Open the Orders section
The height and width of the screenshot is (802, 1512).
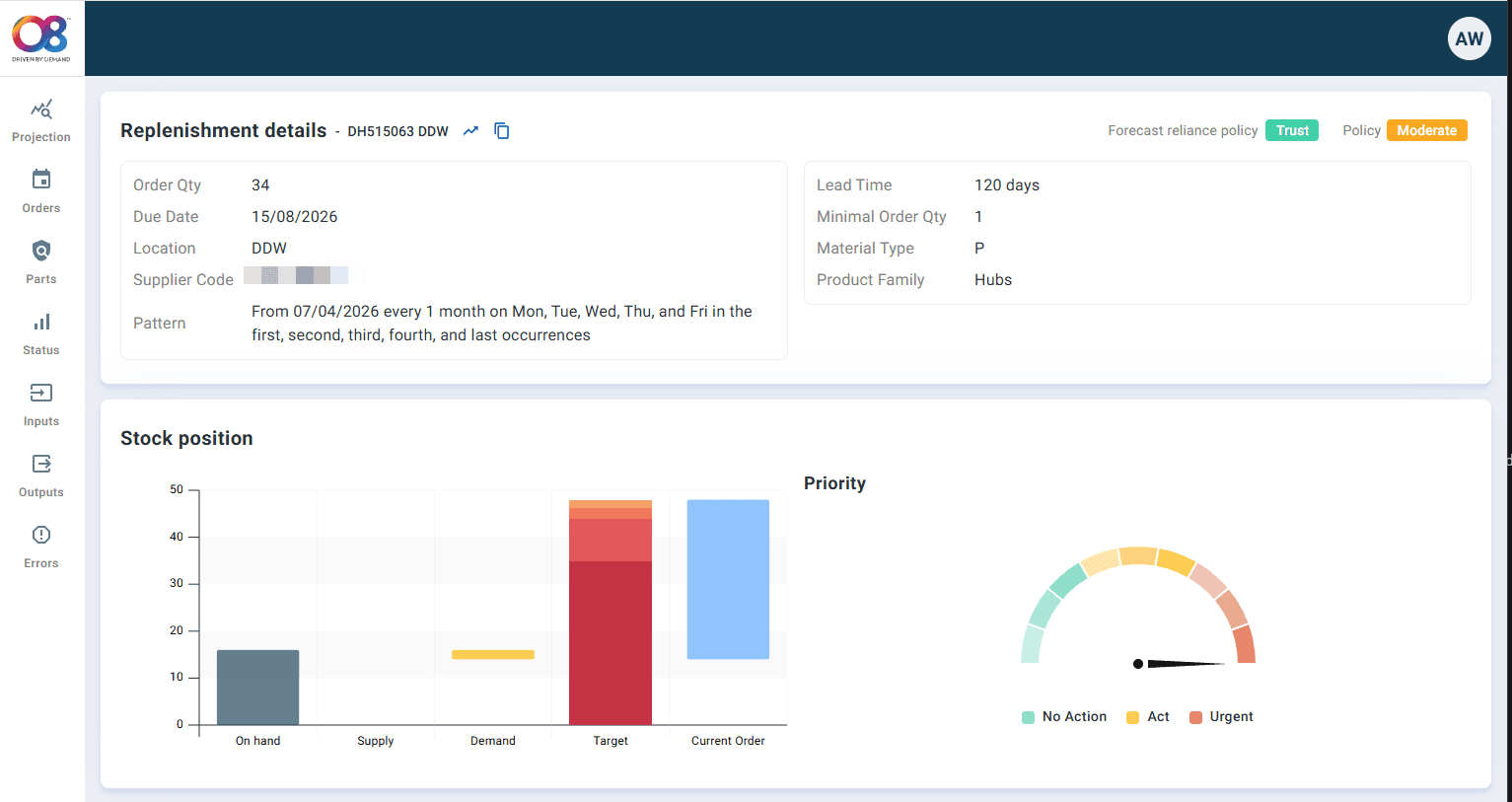[x=40, y=189]
